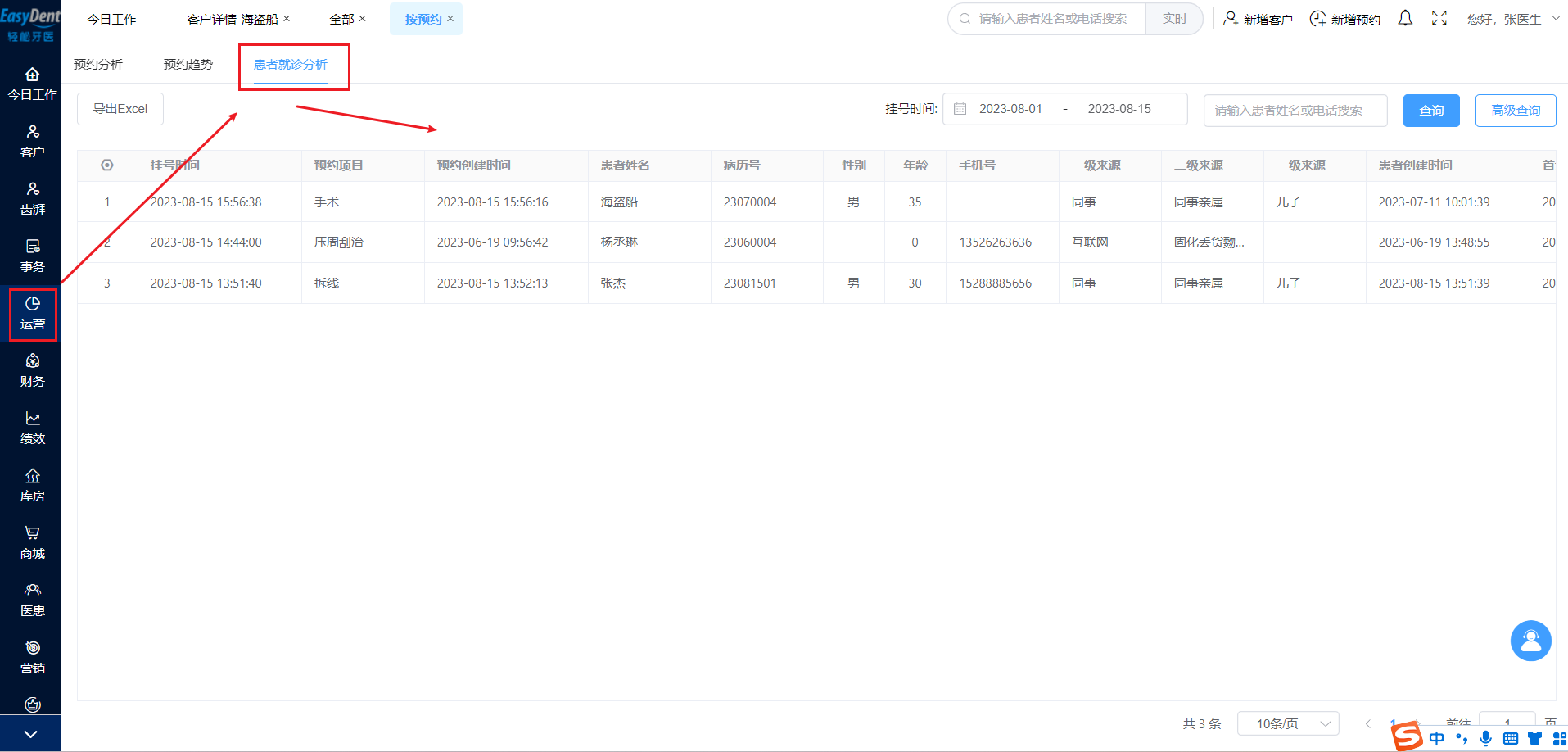Viewport: 1568px width, 752px height.
Task: Expand more sidebar items with bottom chevron
Action: point(30,734)
